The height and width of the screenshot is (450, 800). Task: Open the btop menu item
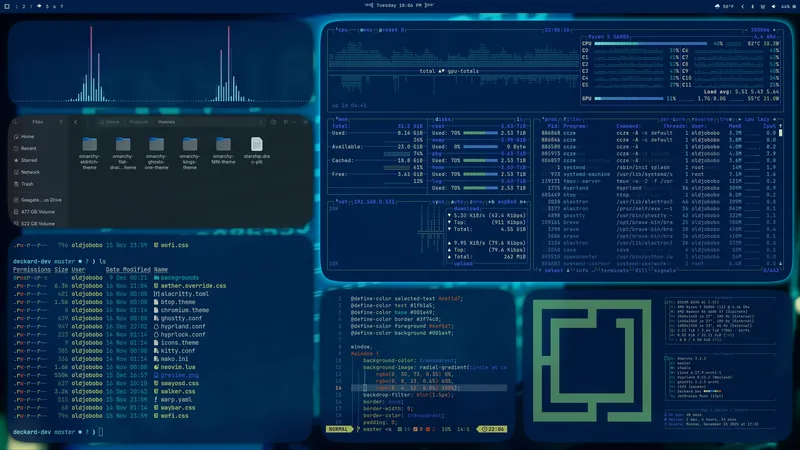(x=366, y=30)
